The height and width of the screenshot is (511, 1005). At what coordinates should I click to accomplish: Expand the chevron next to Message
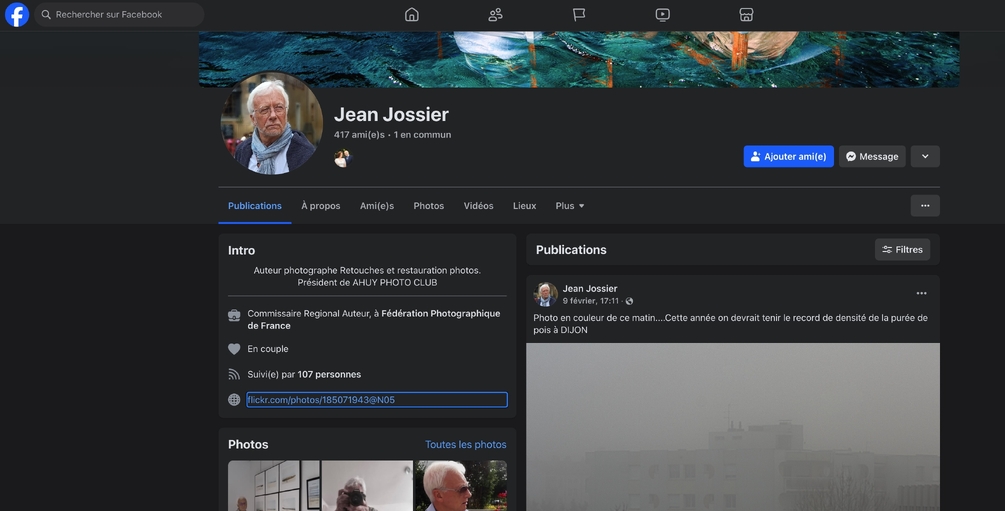pyautogui.click(x=924, y=157)
